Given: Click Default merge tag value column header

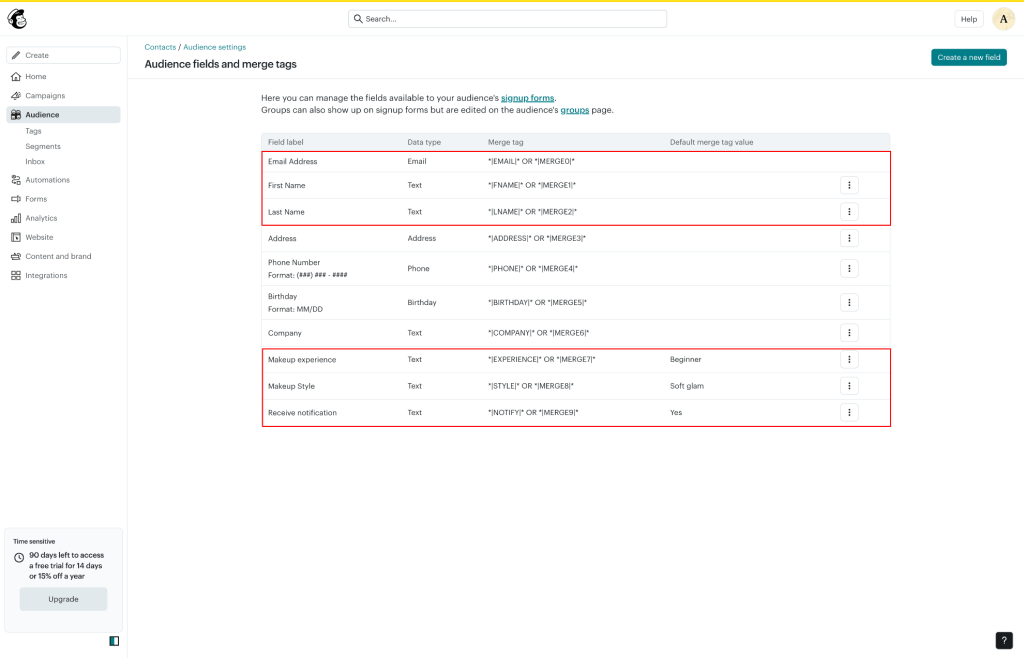Looking at the screenshot, I should pyautogui.click(x=711, y=142).
